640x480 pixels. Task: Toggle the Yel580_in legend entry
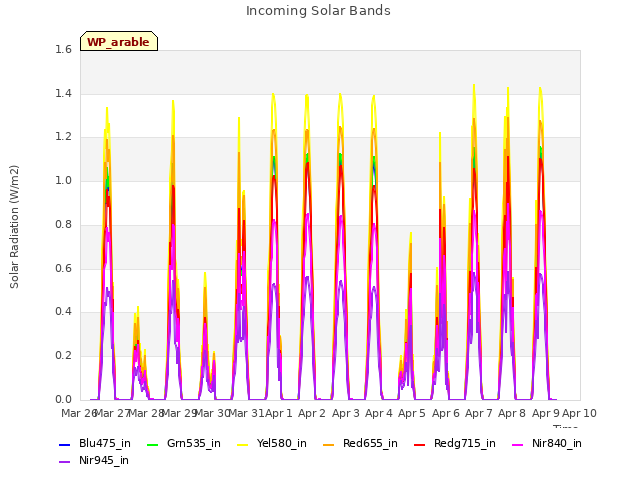(x=272, y=444)
